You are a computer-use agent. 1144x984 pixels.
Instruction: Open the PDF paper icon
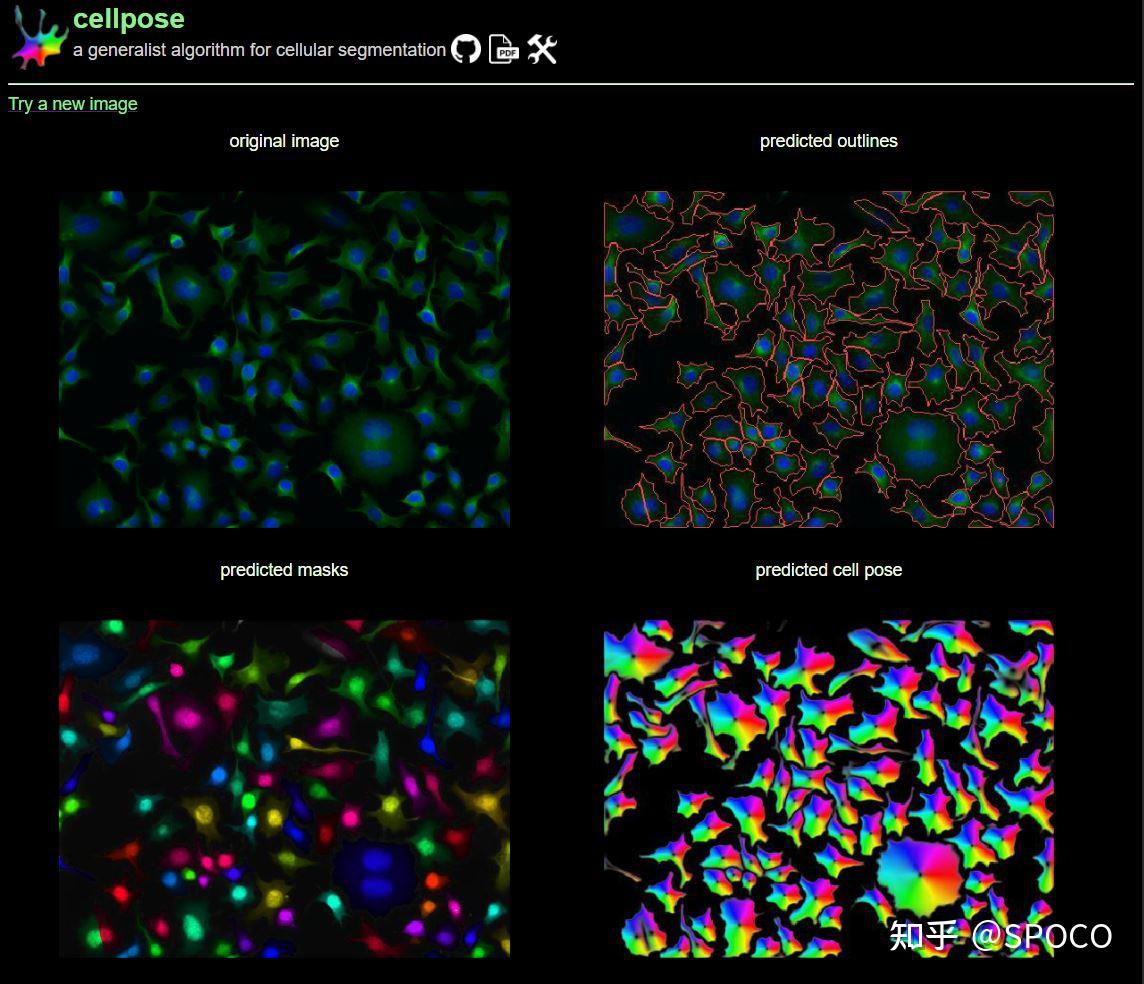point(503,50)
